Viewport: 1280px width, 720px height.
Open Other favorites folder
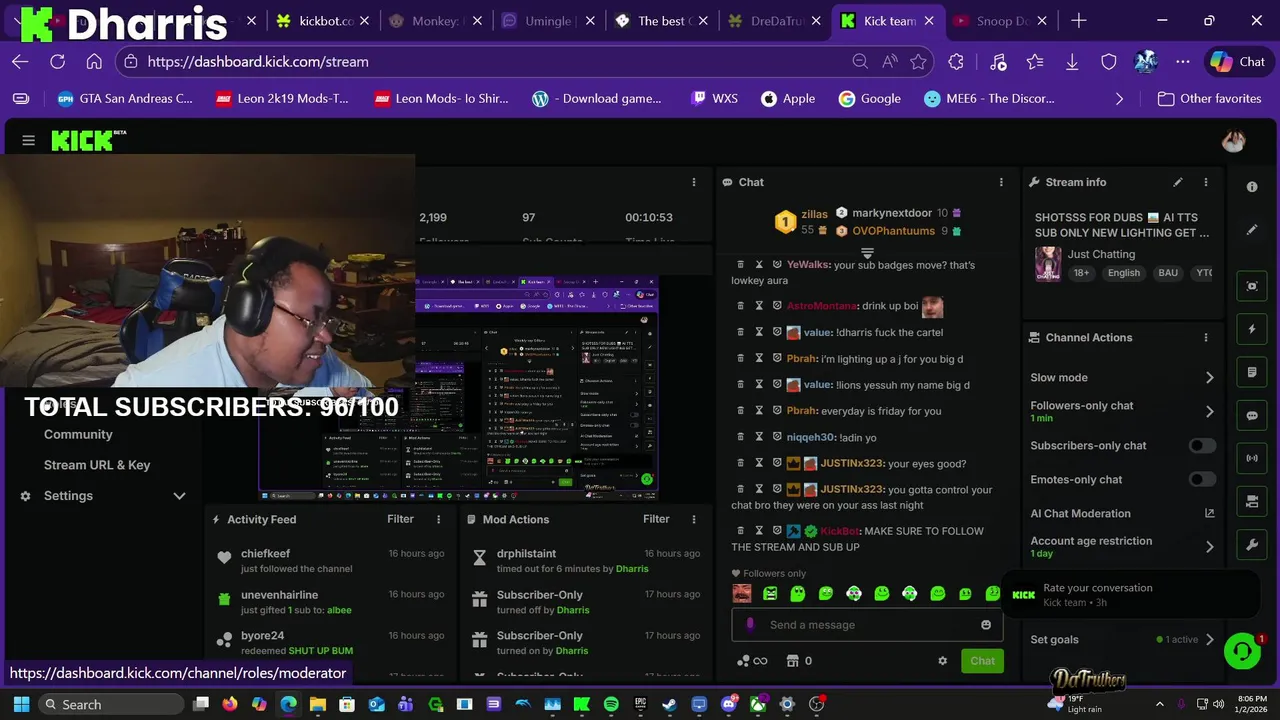(1209, 99)
